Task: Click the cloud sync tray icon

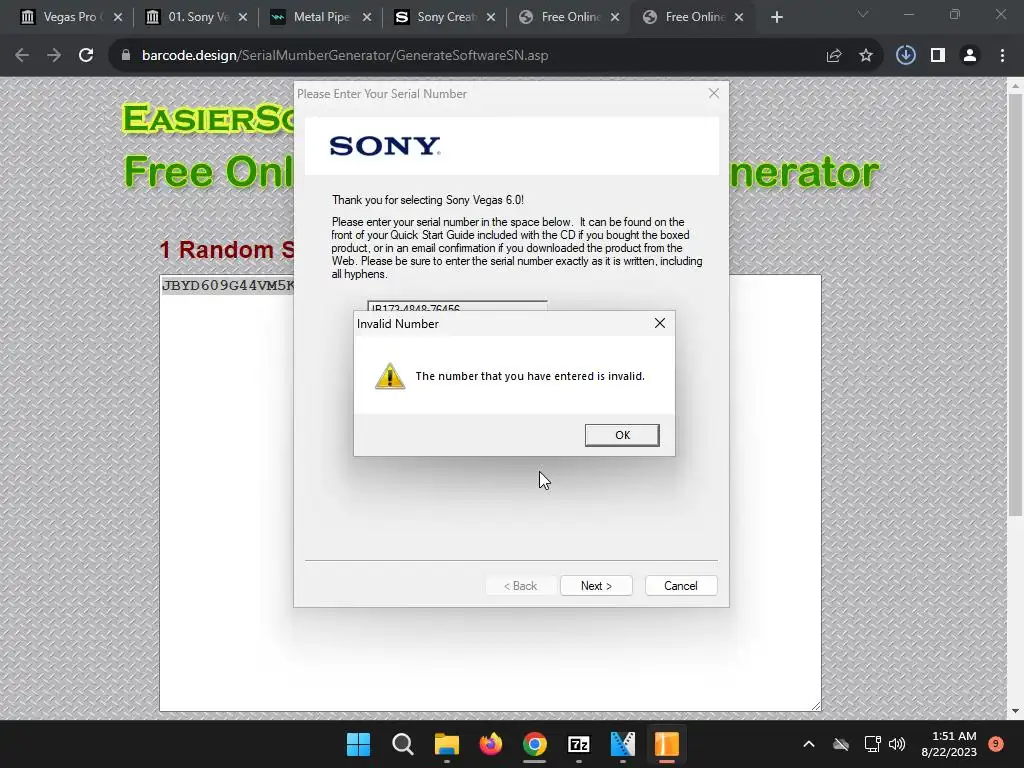Action: [841, 744]
